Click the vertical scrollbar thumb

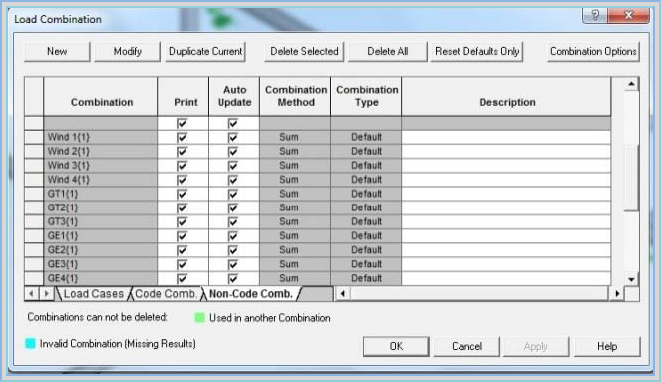pos(631,178)
